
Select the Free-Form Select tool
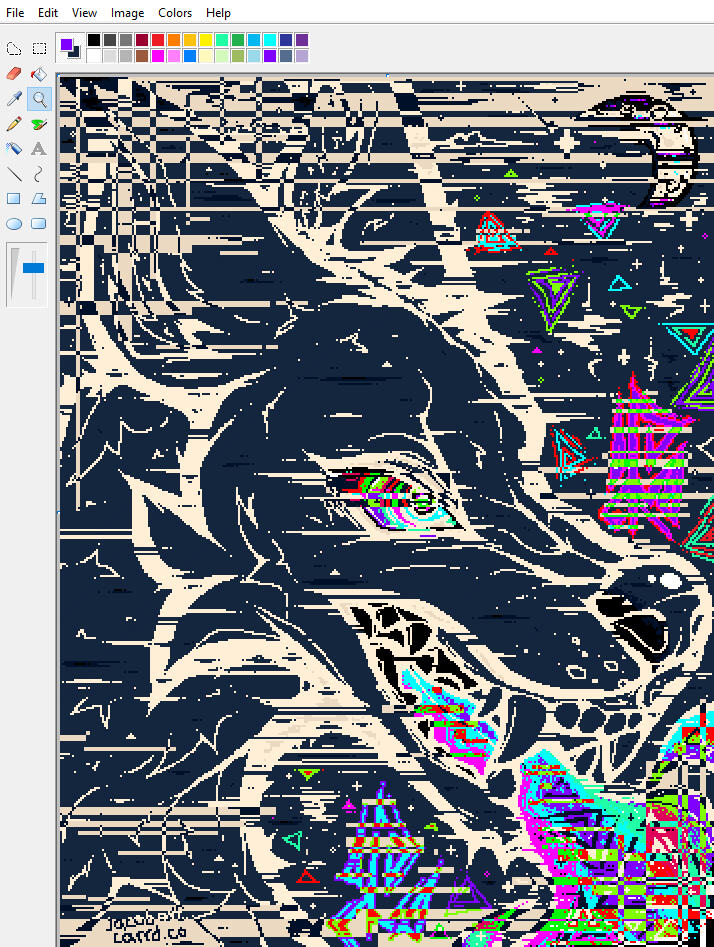pyautogui.click(x=14, y=48)
